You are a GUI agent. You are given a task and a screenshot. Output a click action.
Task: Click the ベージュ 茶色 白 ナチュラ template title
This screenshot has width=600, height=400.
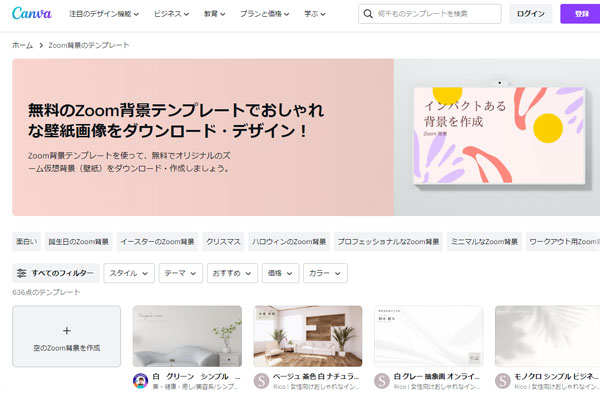[316, 377]
